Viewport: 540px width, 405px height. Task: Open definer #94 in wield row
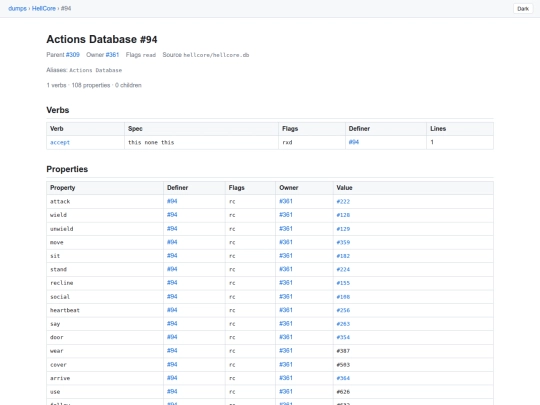pos(172,215)
